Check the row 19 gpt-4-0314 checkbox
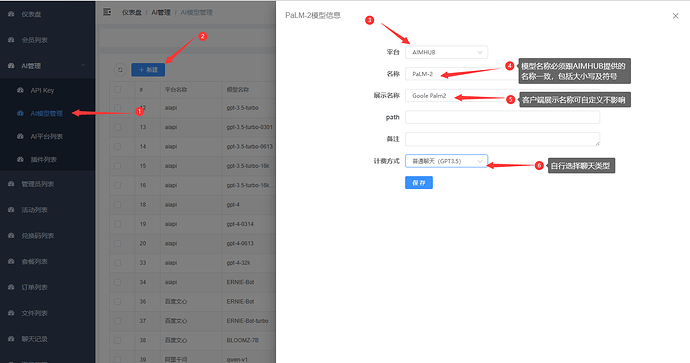The image size is (690, 363). point(117,224)
